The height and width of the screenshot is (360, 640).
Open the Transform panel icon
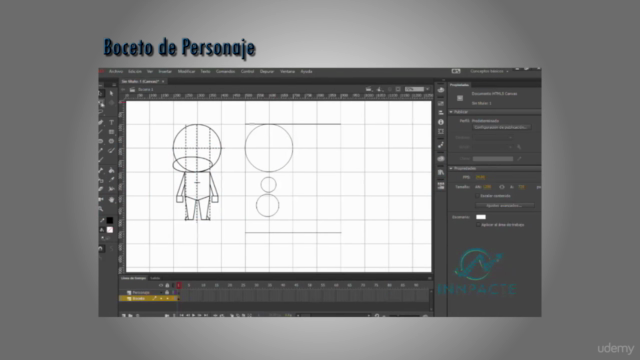coord(441,131)
